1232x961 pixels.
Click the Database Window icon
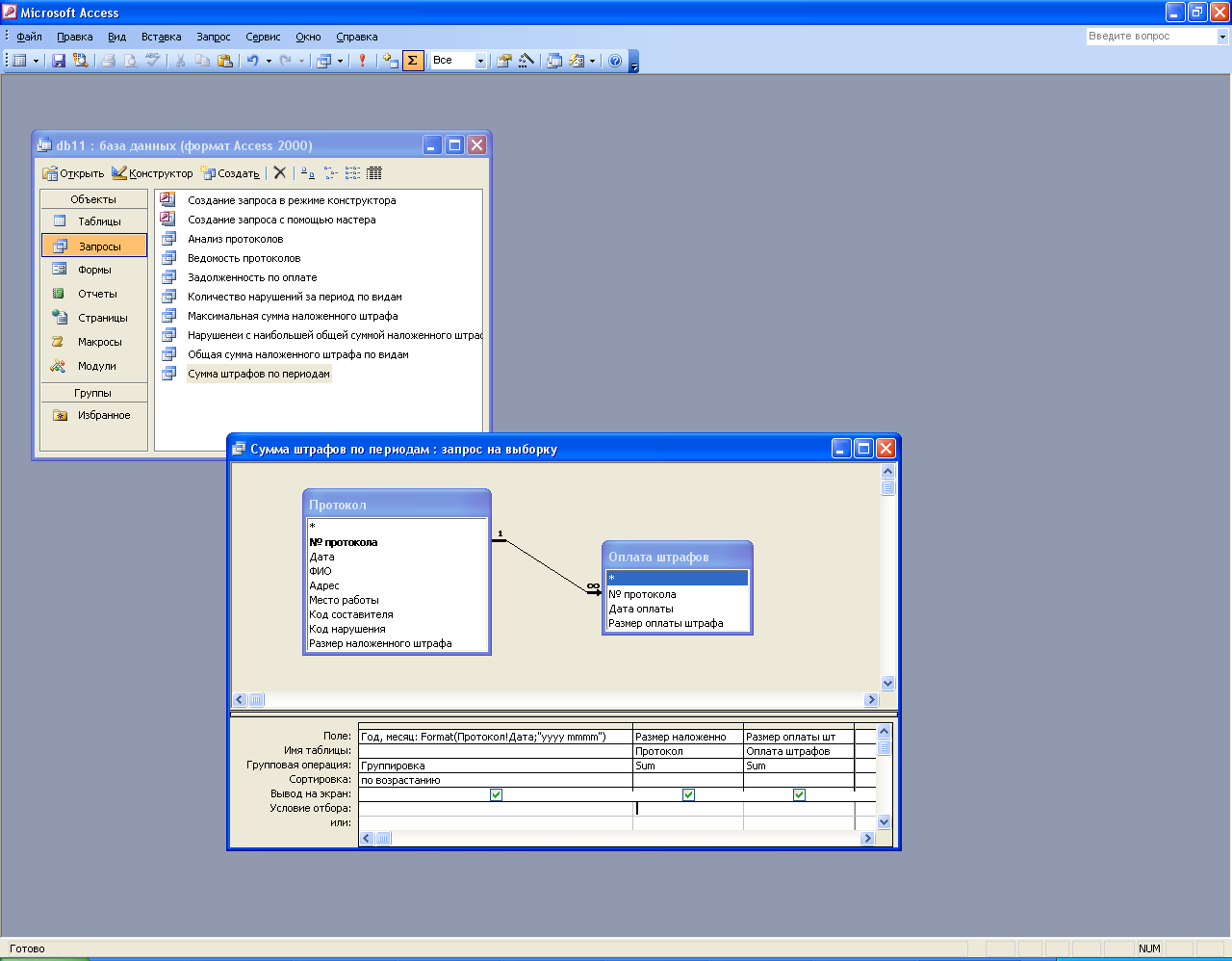tap(554, 61)
